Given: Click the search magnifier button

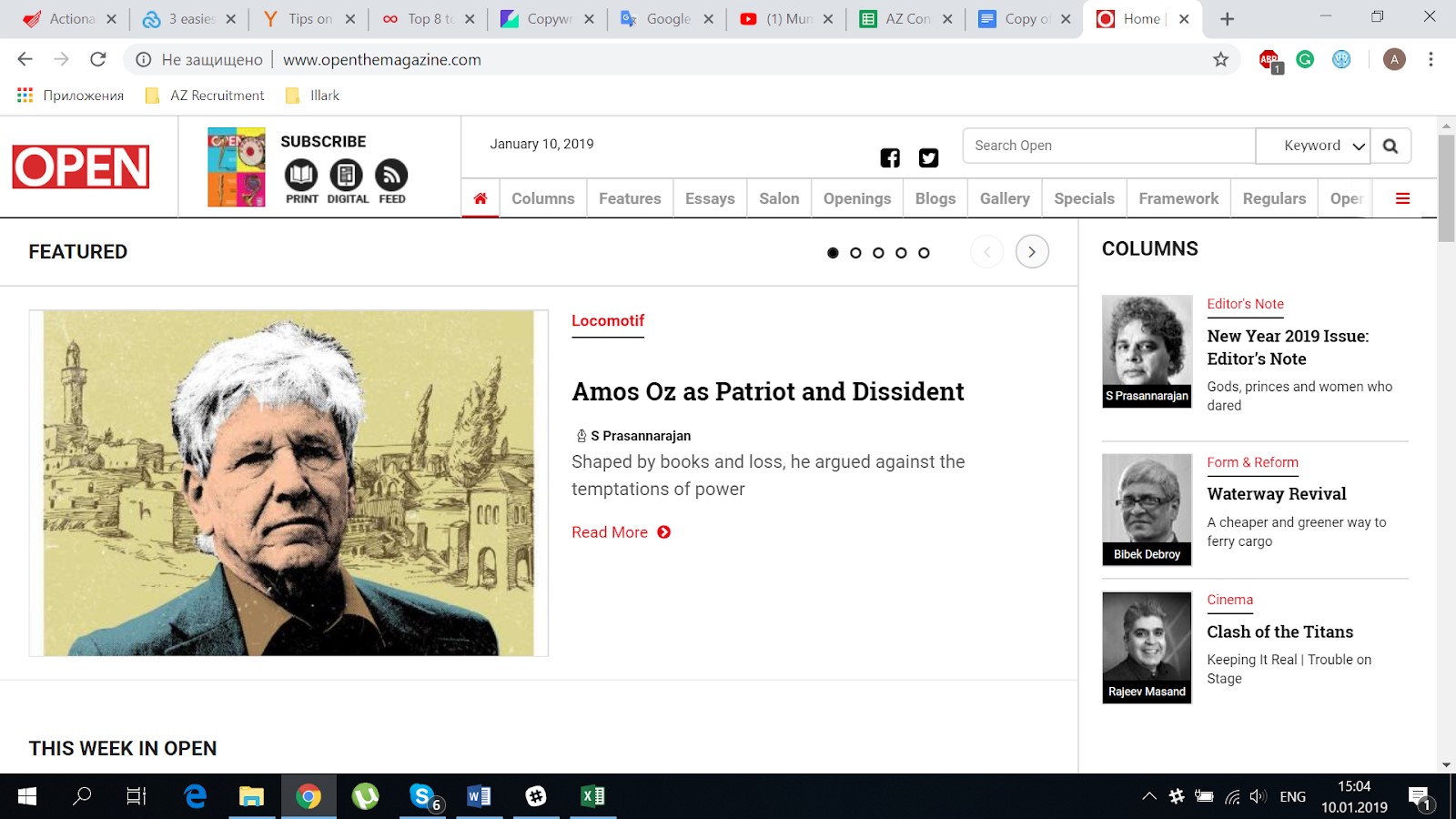Looking at the screenshot, I should point(1390,146).
